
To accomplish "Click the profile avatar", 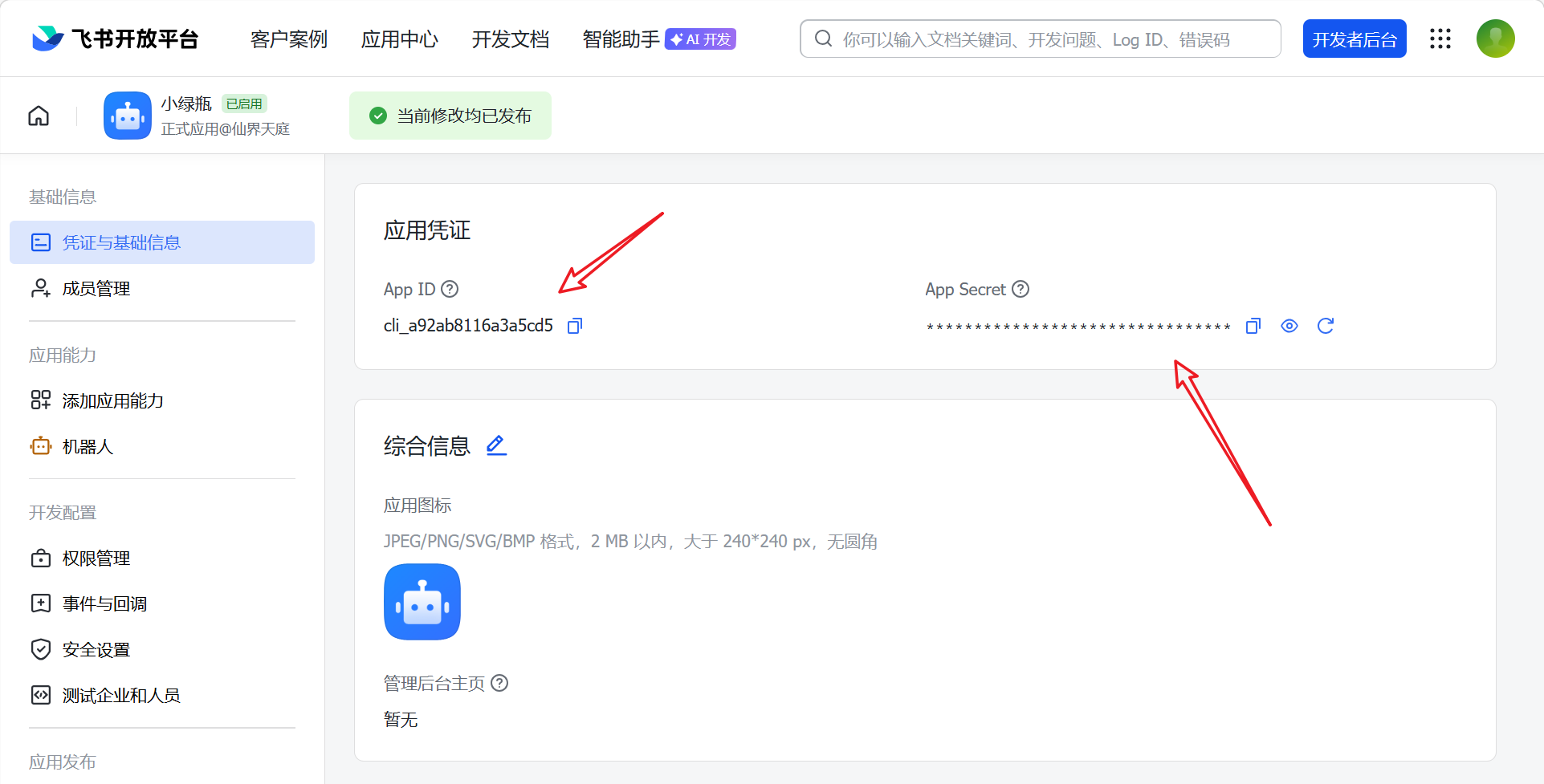I will click(1494, 39).
